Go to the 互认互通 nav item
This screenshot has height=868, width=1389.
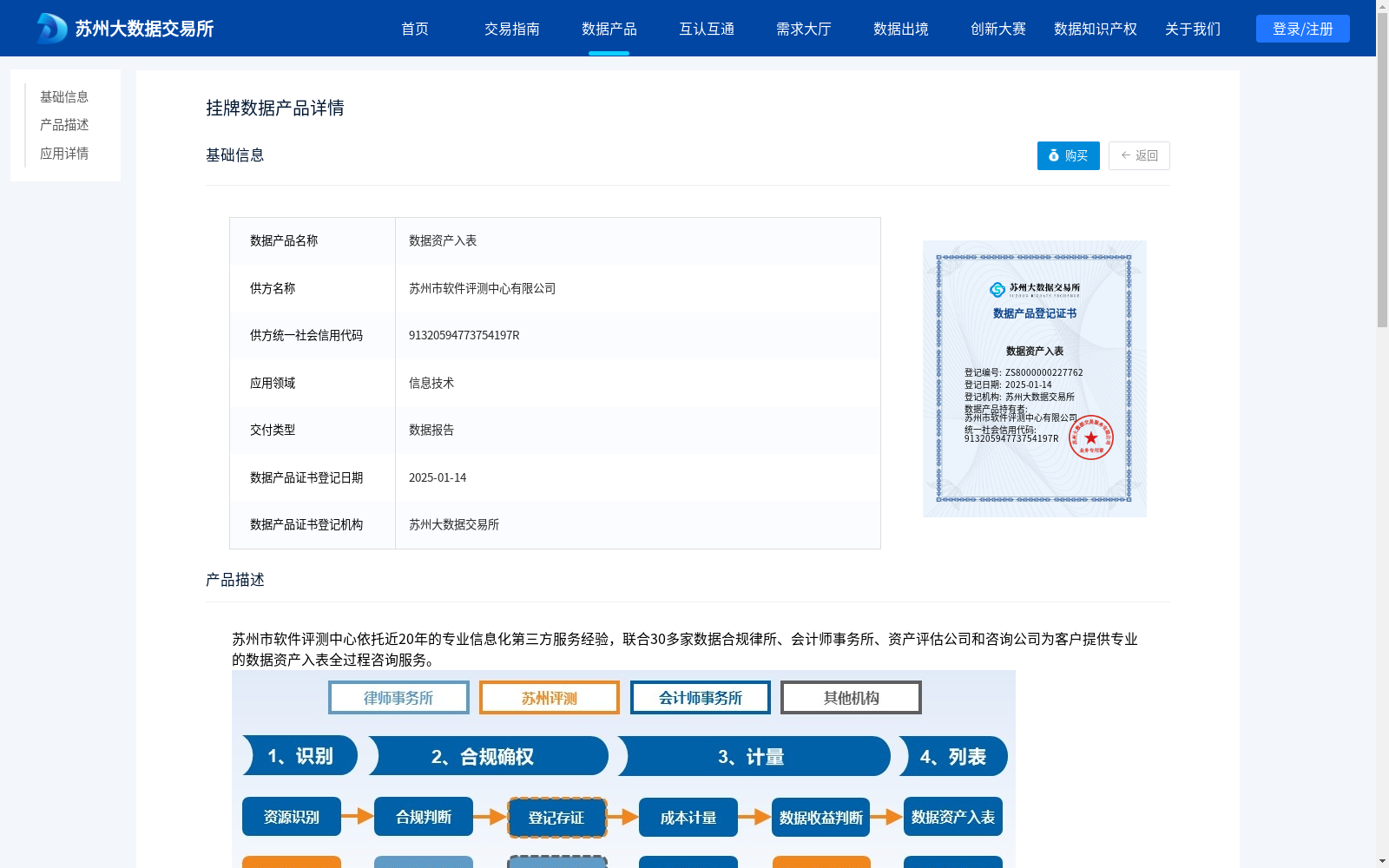tap(707, 29)
